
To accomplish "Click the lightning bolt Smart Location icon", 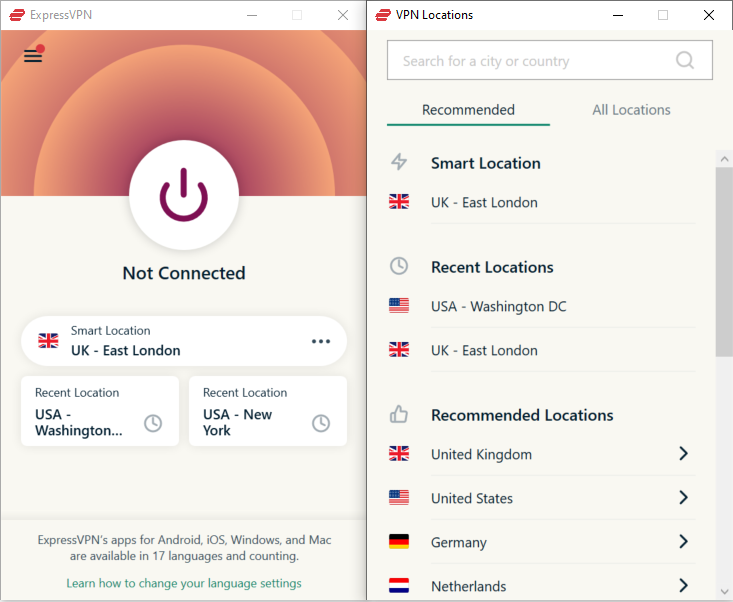I will tap(399, 162).
